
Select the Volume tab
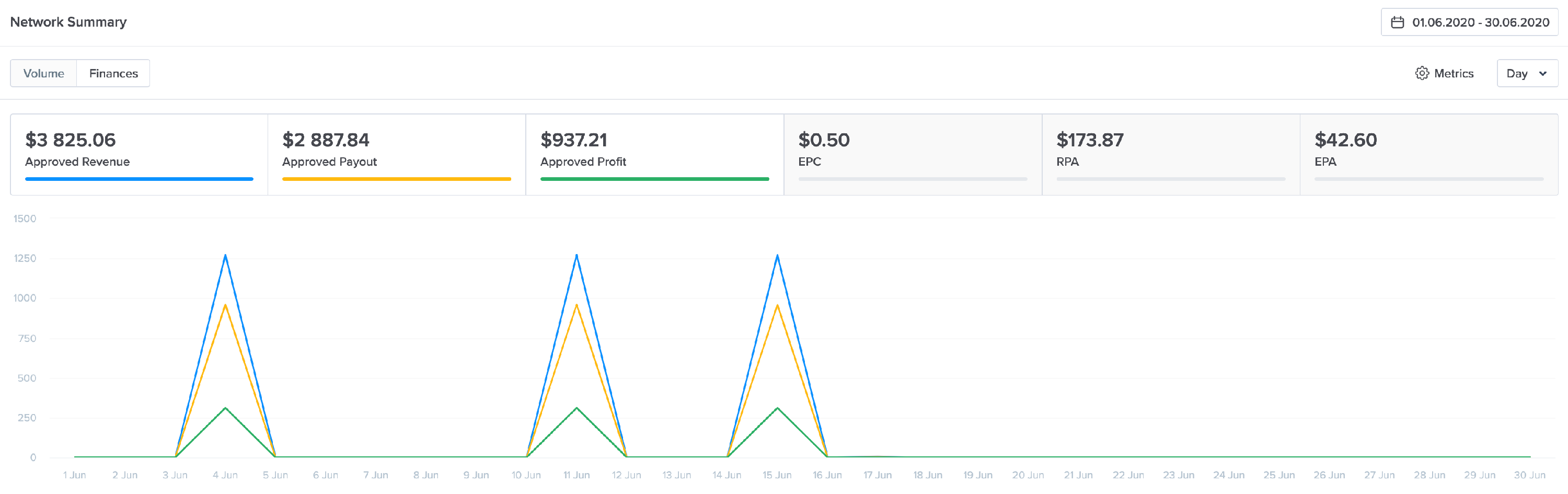click(44, 73)
